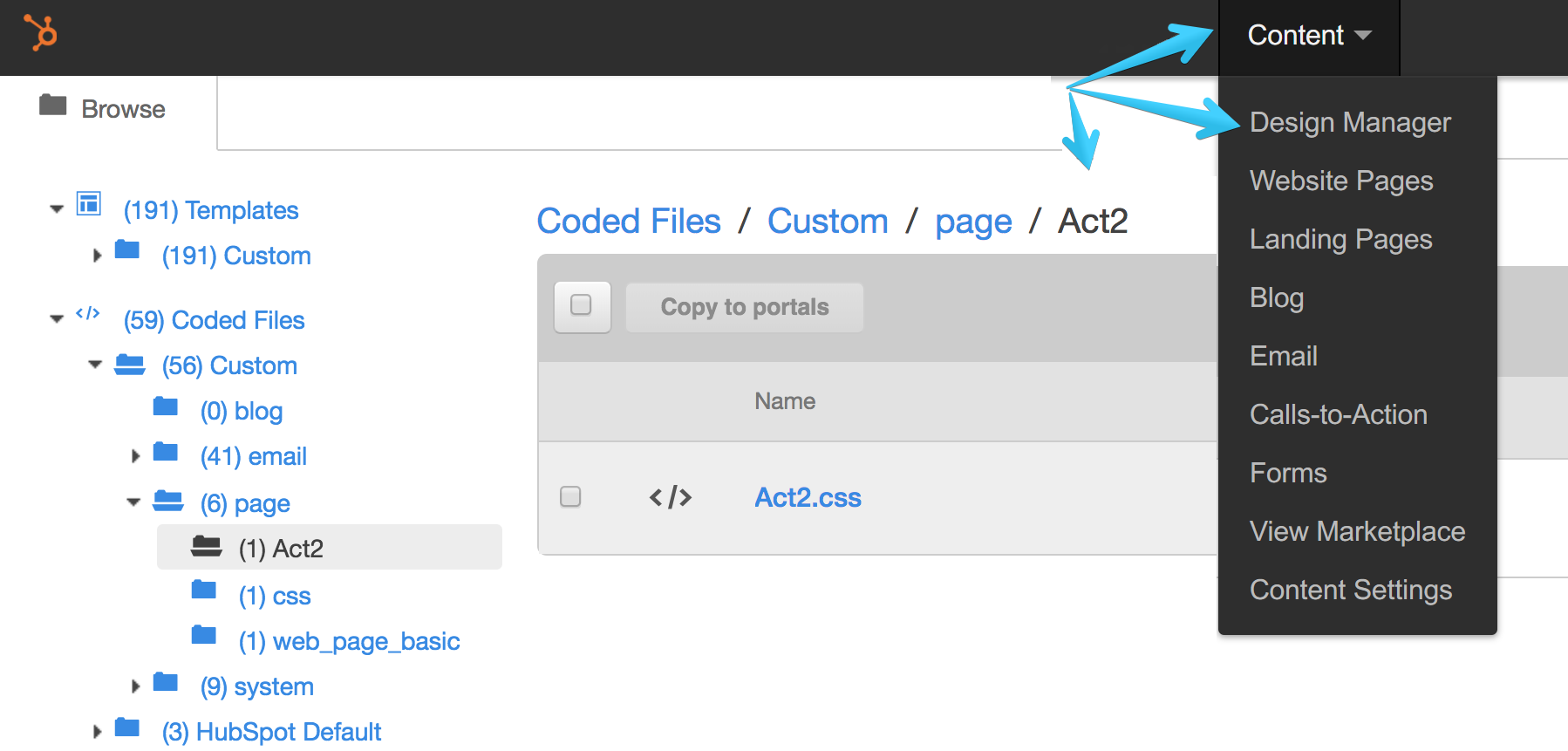Click the code file icon beside Act2.css
Image resolution: width=1568 pixels, height=751 pixels.
[671, 497]
